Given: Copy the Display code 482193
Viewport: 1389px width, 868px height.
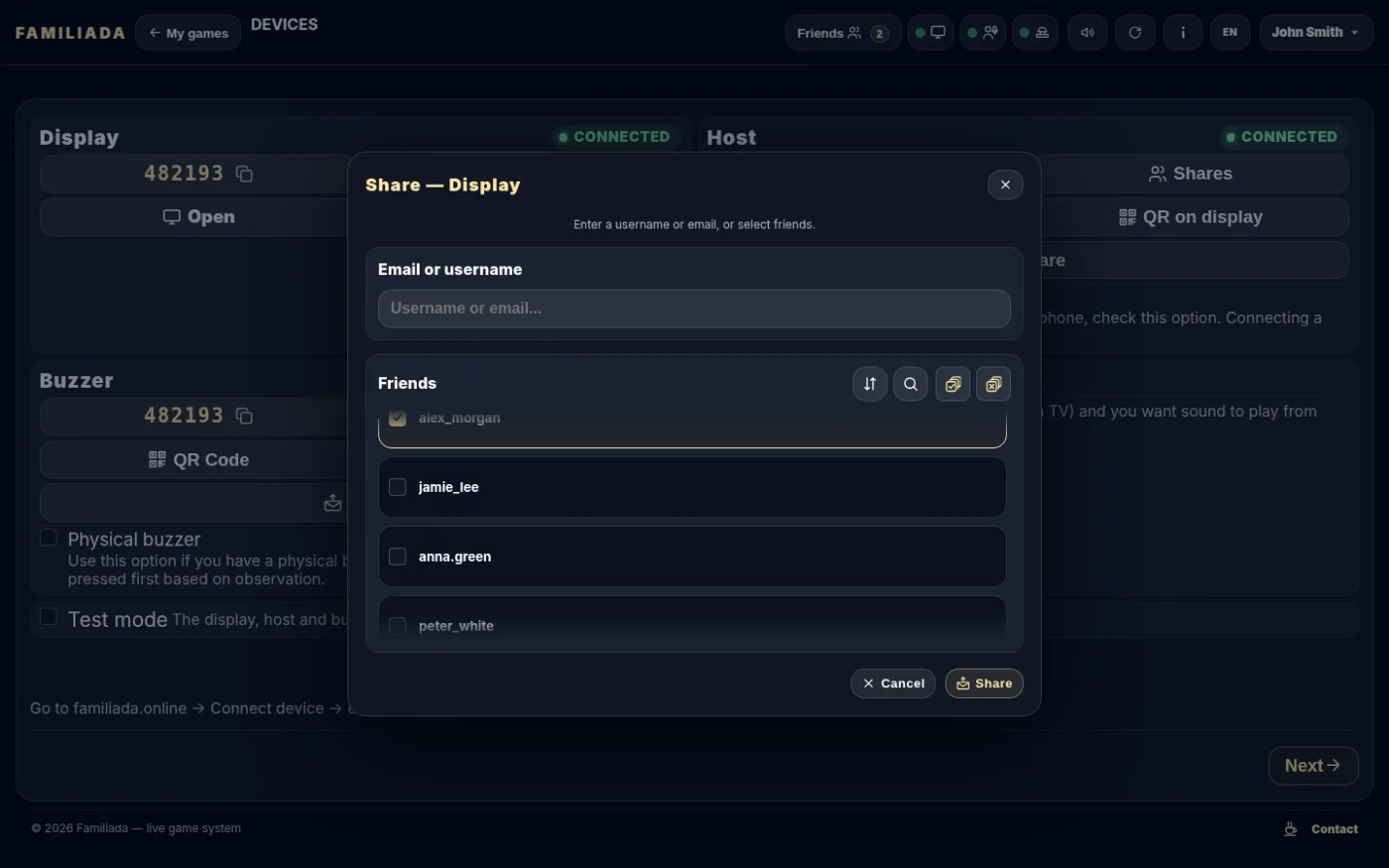Looking at the screenshot, I should coord(244,174).
